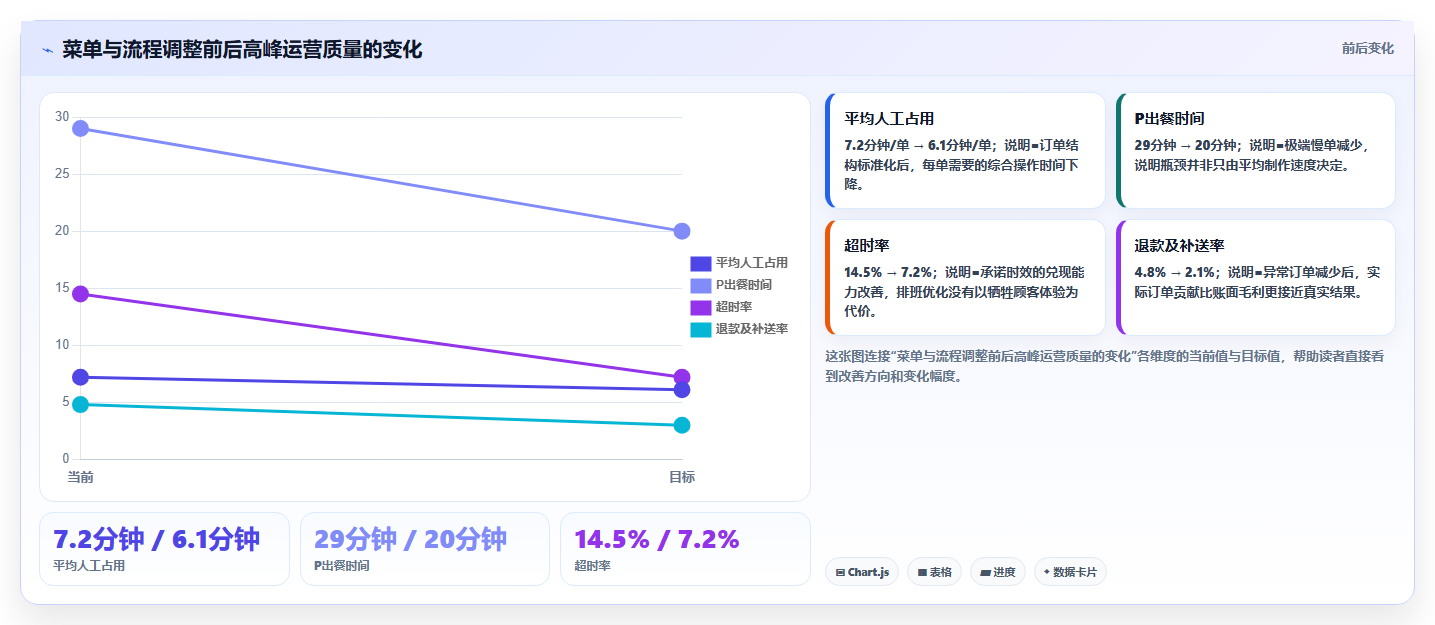Click the 30 y-axis tick label

point(62,117)
